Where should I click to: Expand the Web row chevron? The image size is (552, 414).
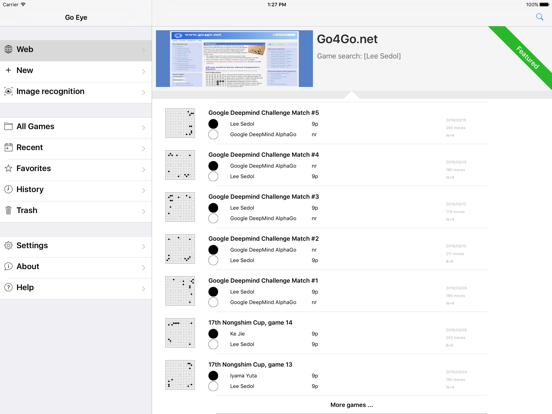coord(144,51)
